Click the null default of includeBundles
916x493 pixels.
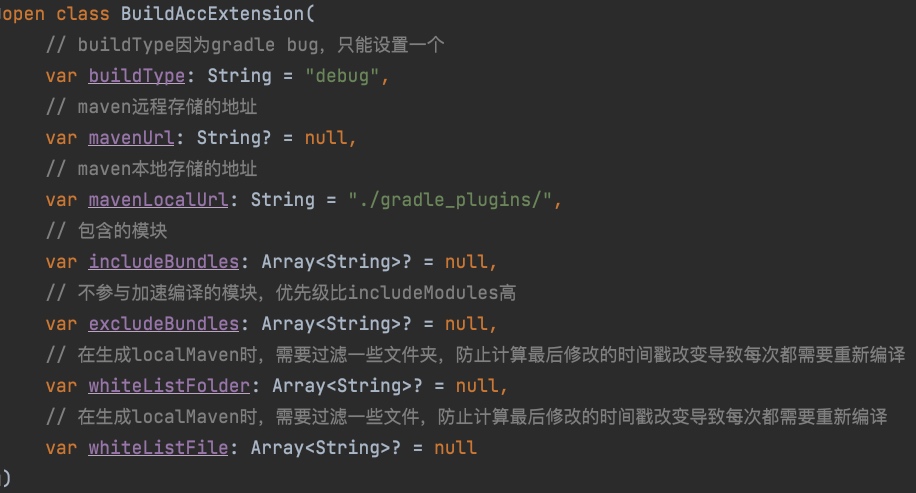click(467, 262)
